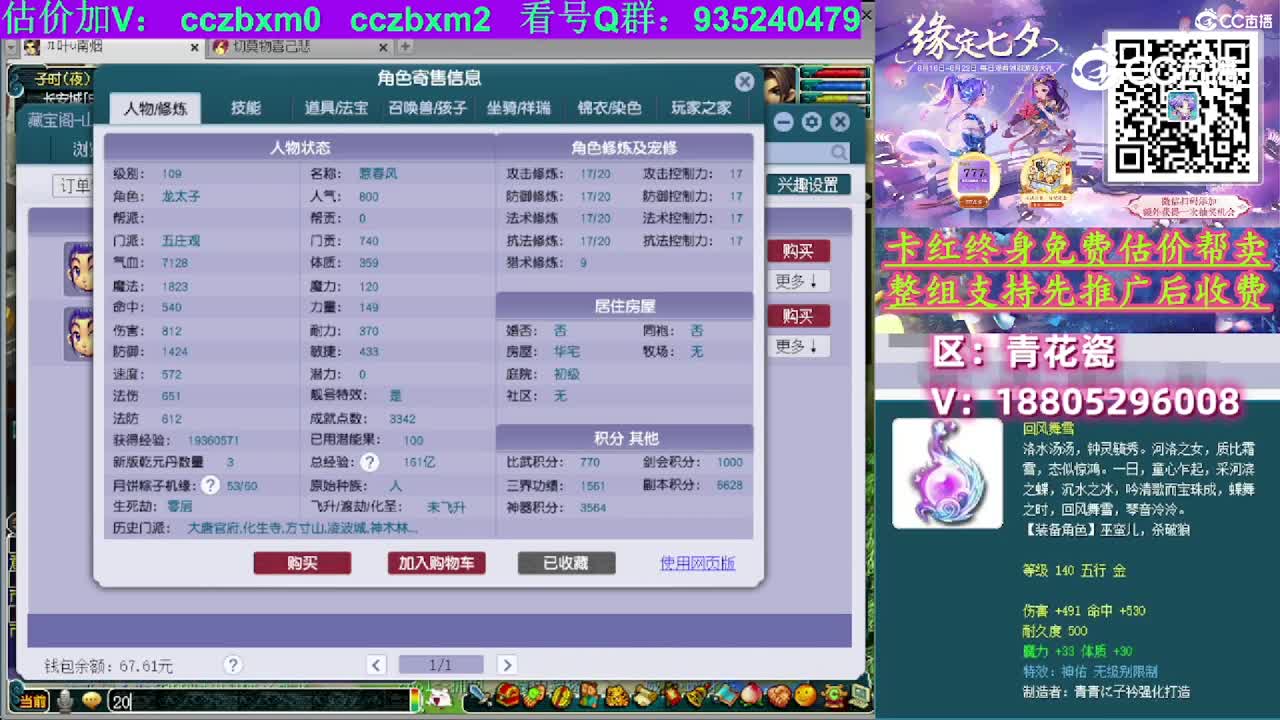Open the gear settings icon of 藏宝阁 window
Screen dimensions: 1280x720
[x=811, y=122]
